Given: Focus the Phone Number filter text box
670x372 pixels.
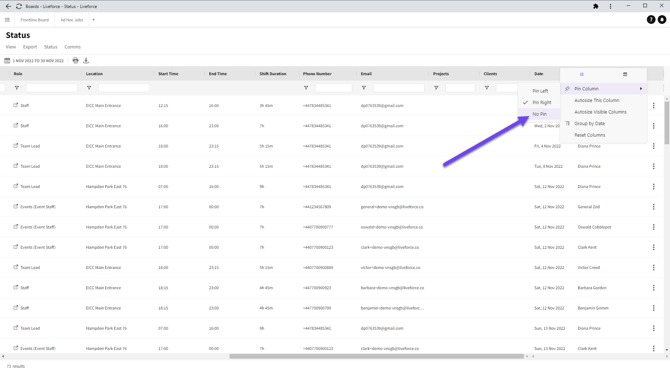Looking at the screenshot, I should tap(334, 88).
